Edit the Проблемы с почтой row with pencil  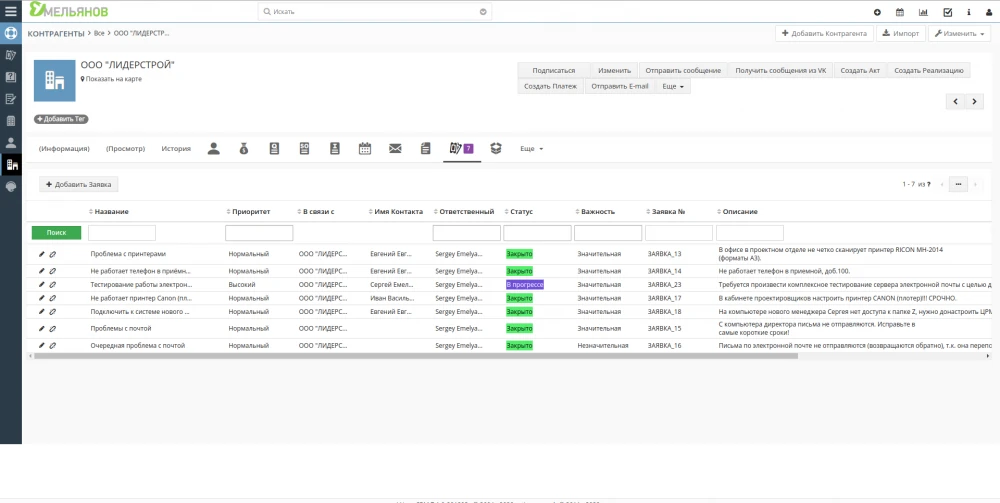(x=42, y=328)
